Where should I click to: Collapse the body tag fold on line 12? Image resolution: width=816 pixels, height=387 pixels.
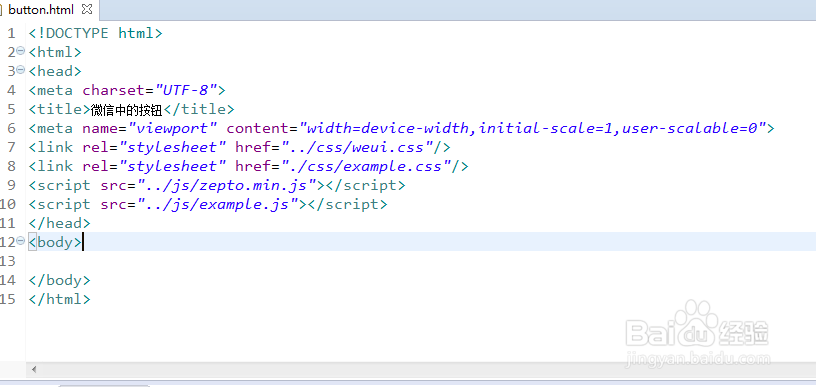click(x=21, y=241)
